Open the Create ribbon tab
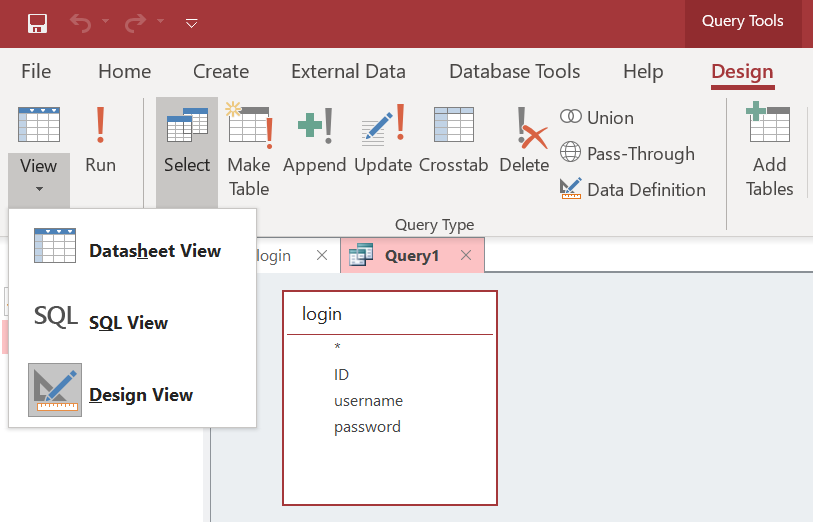The width and height of the screenshot is (813, 522). tap(221, 71)
